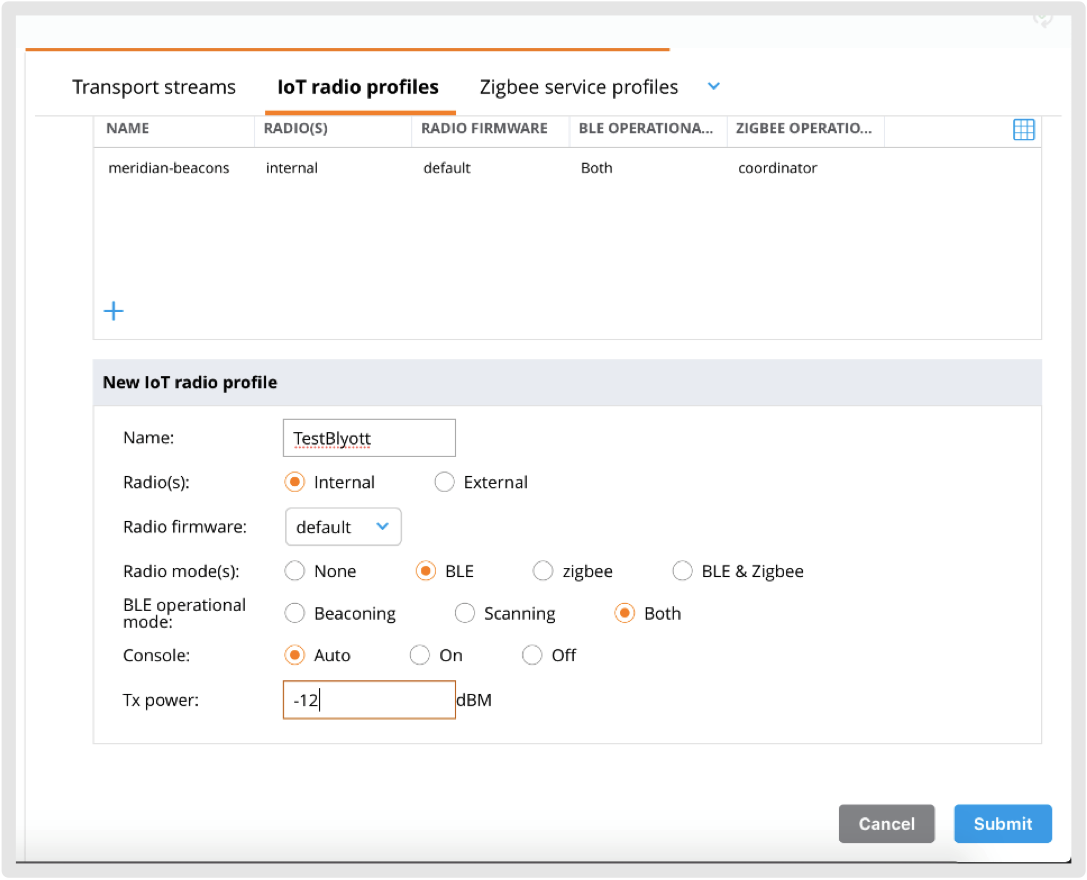Set radio mode to None
Viewport: 1087px width, 880px height.
[x=295, y=572]
